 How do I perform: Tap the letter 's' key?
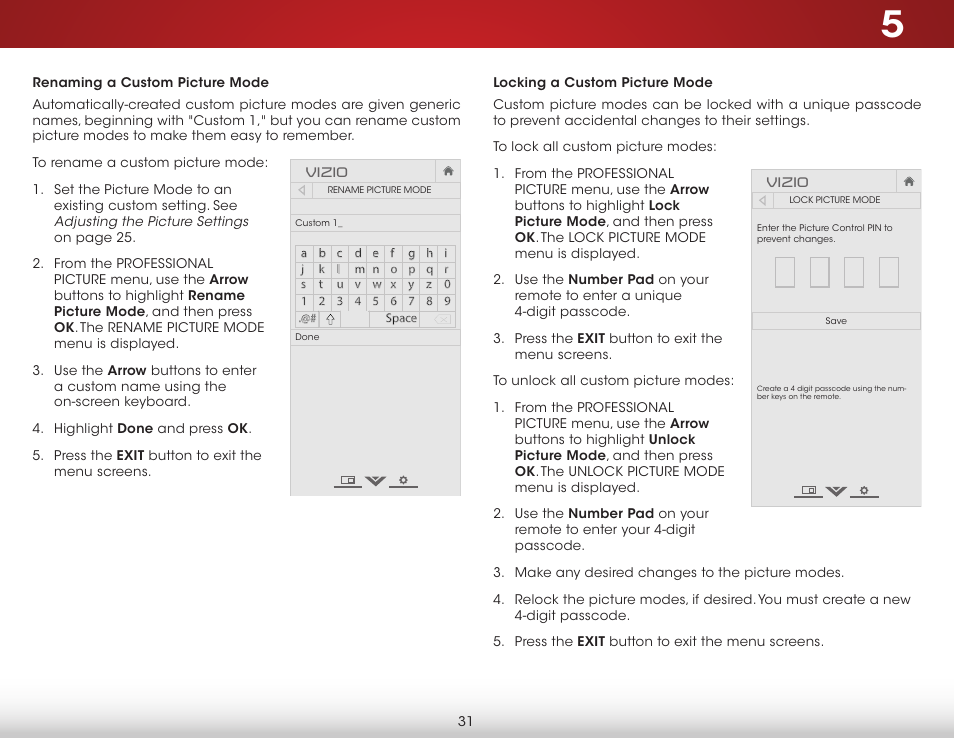pyautogui.click(x=304, y=285)
